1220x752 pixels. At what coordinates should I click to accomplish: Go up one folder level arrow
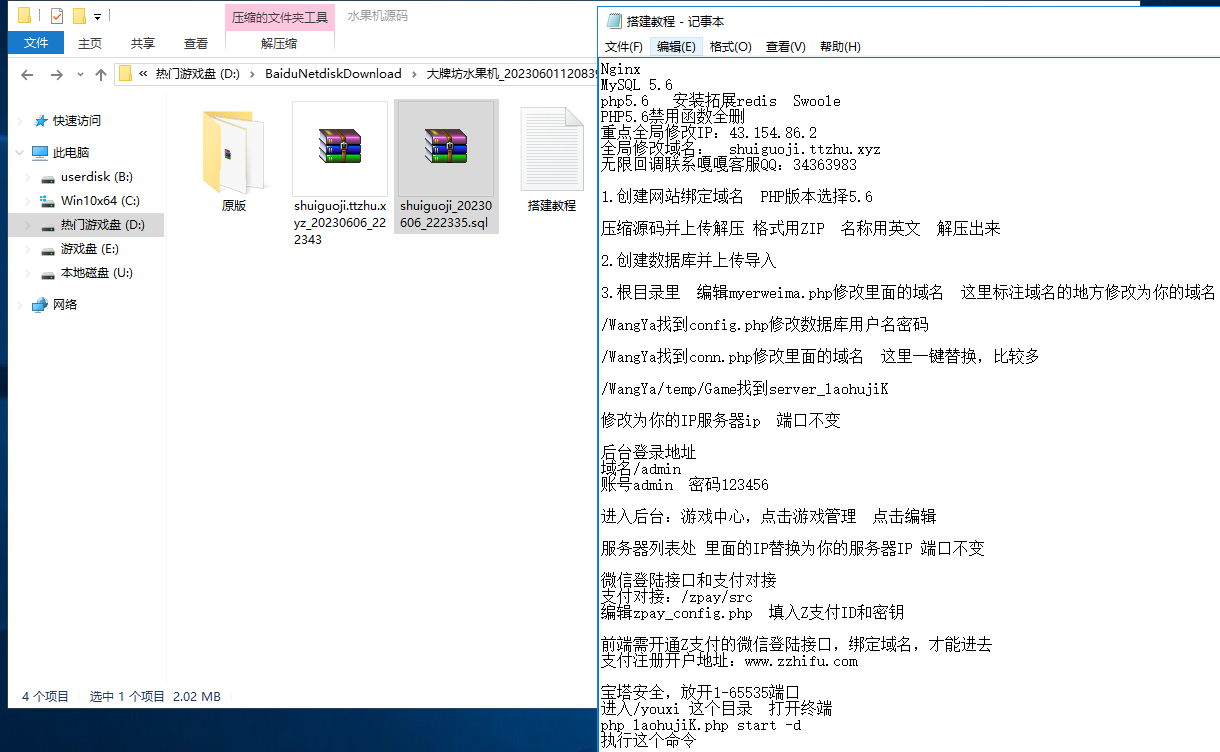point(100,74)
